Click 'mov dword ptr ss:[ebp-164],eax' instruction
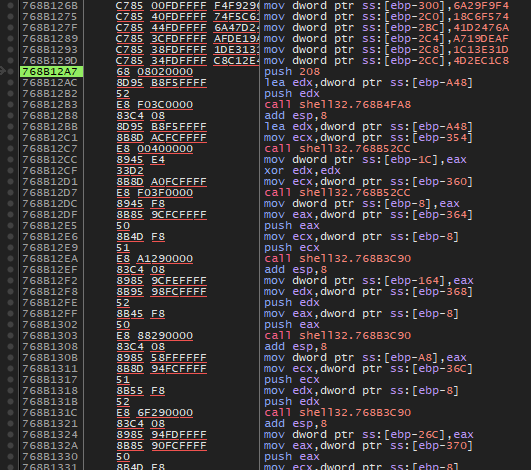This screenshot has height=470, width=531. coord(368,281)
